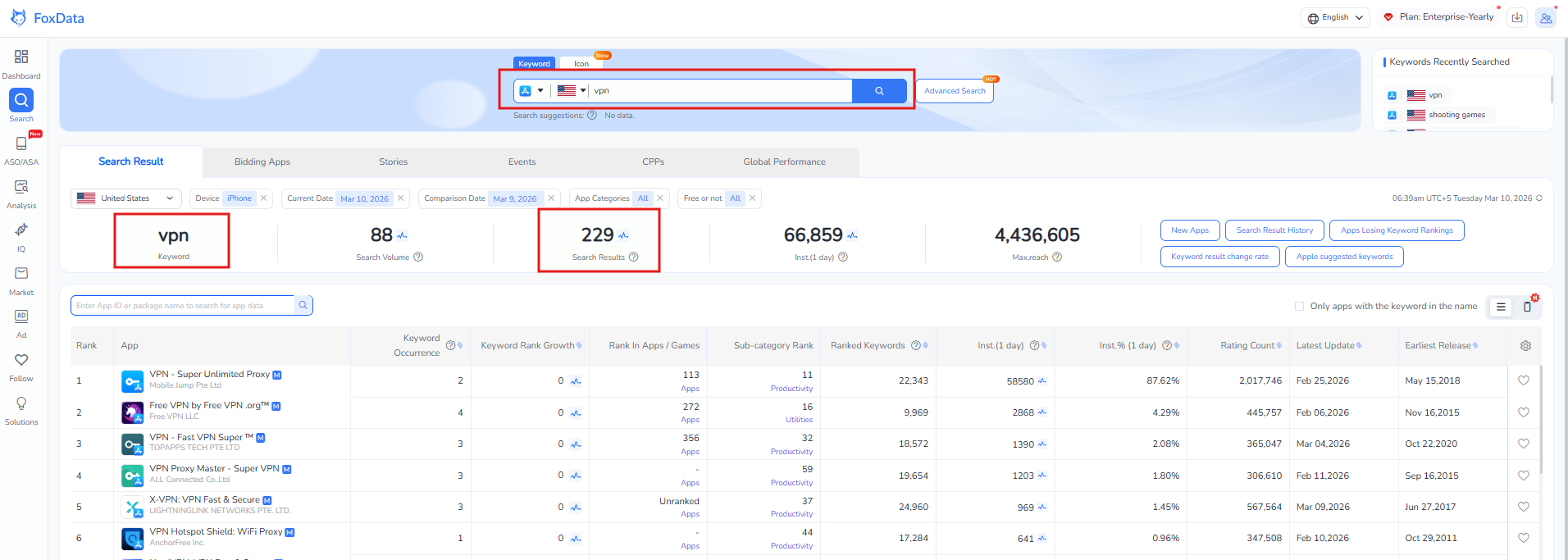The image size is (1568, 560).
Task: Click the refresh icon beside the timestamp
Action: [x=1539, y=198]
